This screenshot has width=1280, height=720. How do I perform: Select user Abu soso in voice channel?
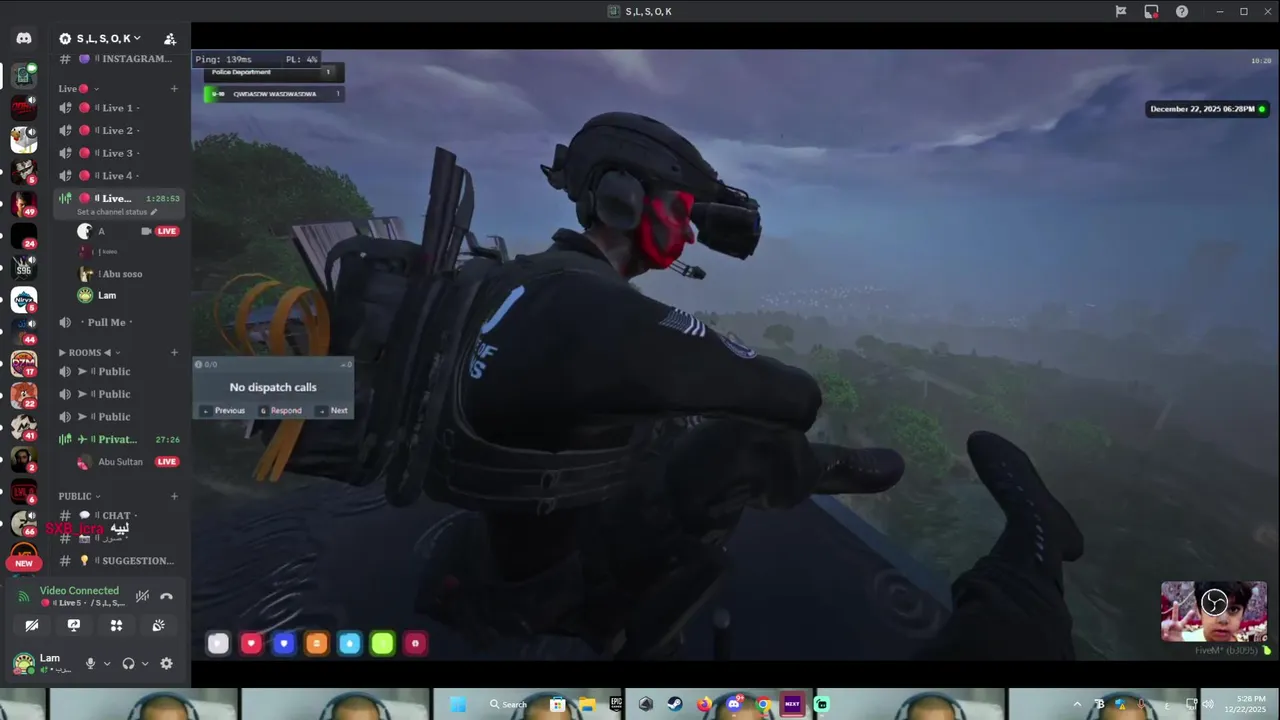pyautogui.click(x=119, y=274)
